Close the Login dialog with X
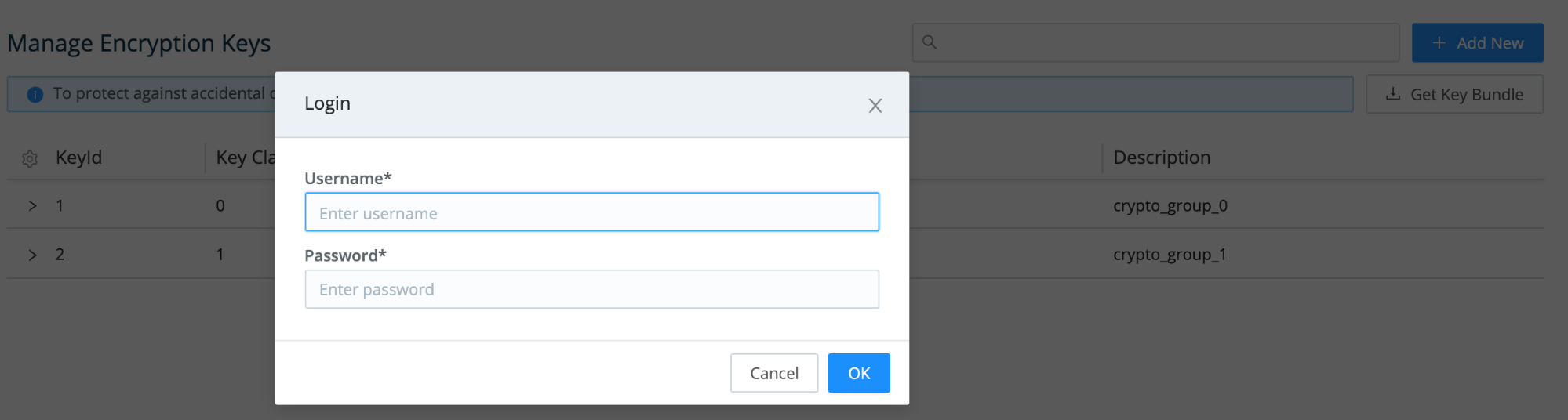The height and width of the screenshot is (420, 1568). tap(875, 106)
